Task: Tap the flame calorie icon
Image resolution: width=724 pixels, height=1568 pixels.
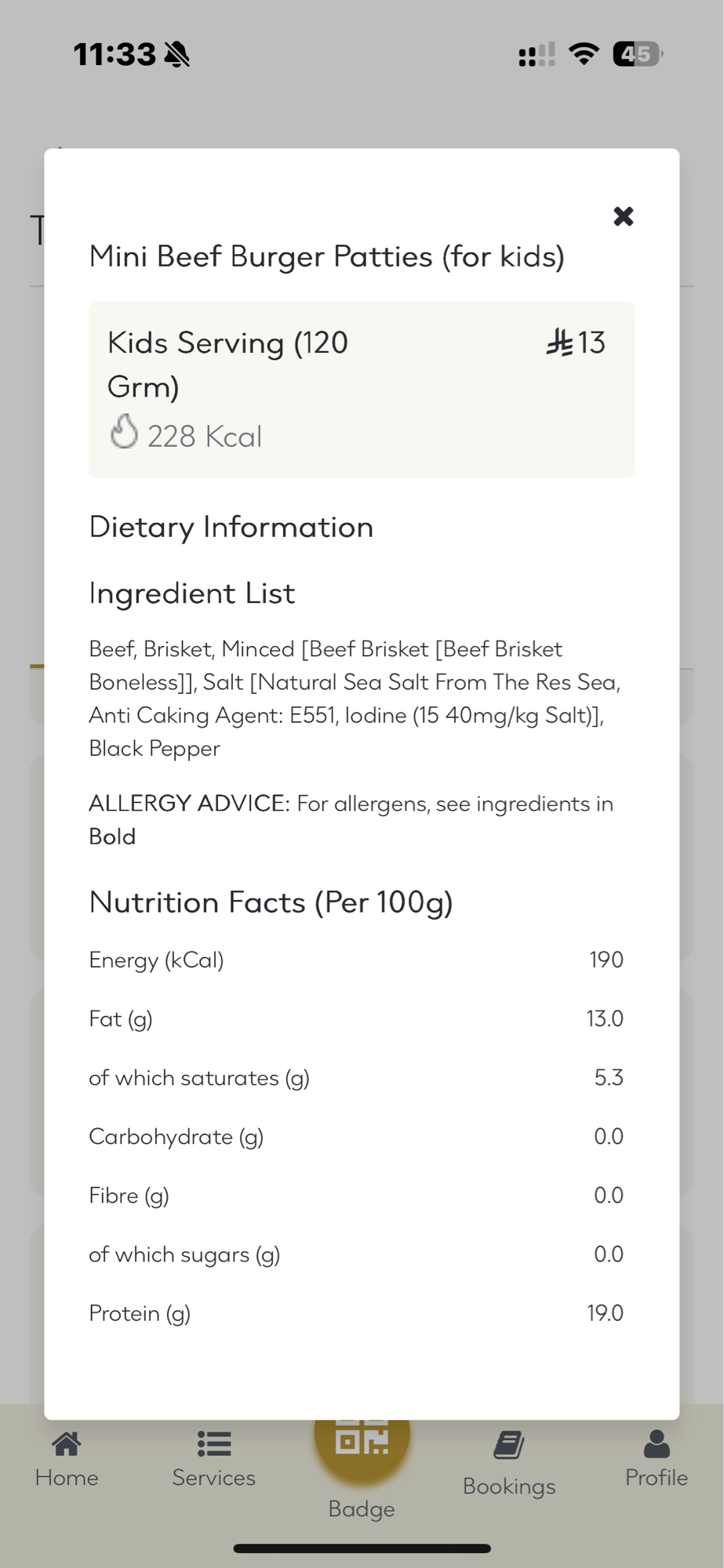Action: [124, 432]
